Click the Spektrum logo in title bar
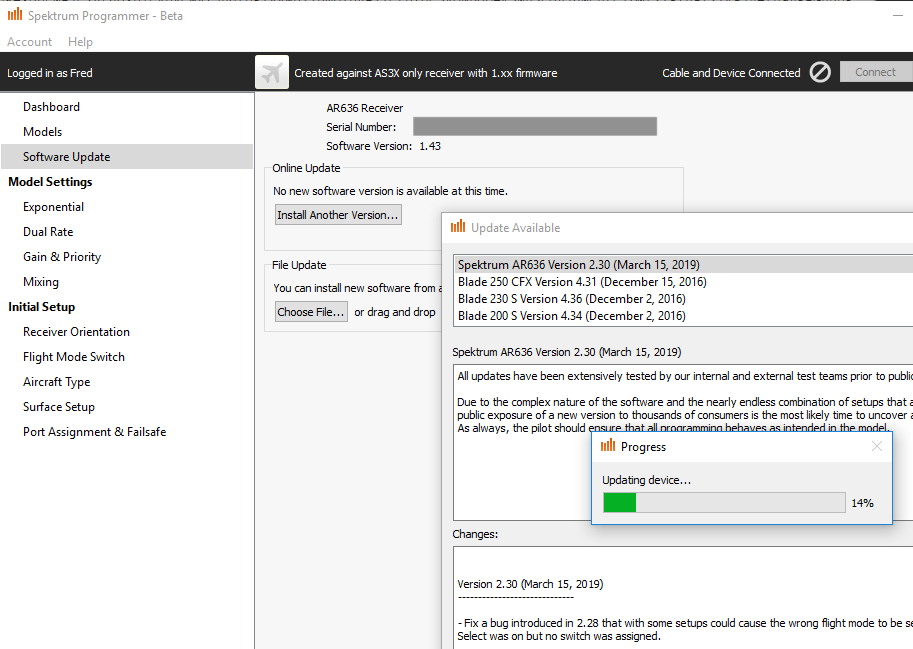 click(x=15, y=16)
